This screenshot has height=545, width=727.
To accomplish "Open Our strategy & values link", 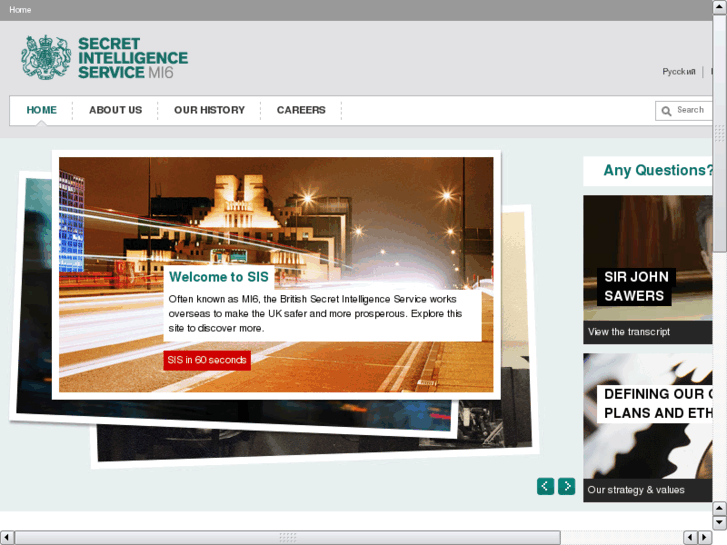I will (x=636, y=490).
